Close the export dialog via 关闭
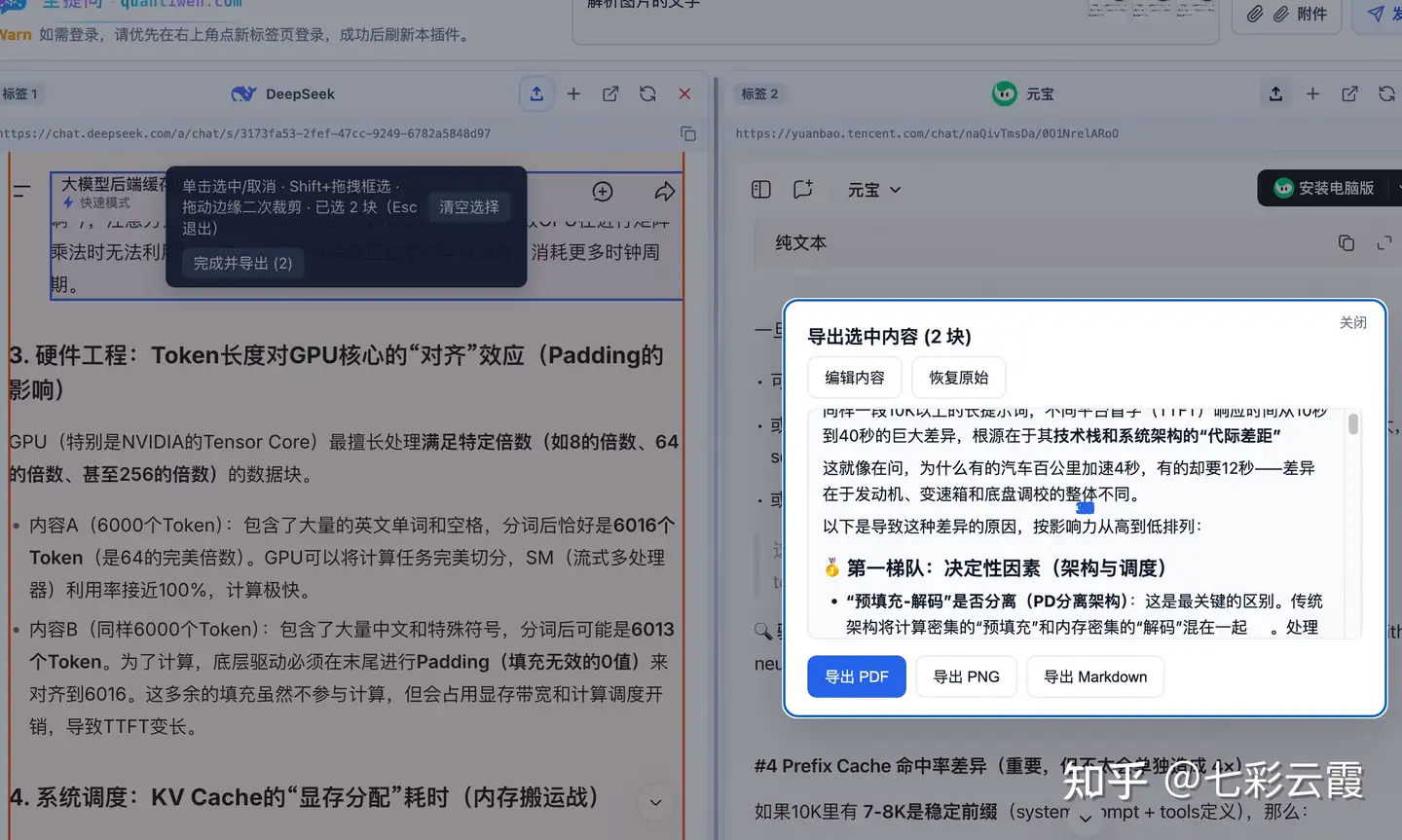This screenshot has width=1402, height=840. pyautogui.click(x=1353, y=322)
